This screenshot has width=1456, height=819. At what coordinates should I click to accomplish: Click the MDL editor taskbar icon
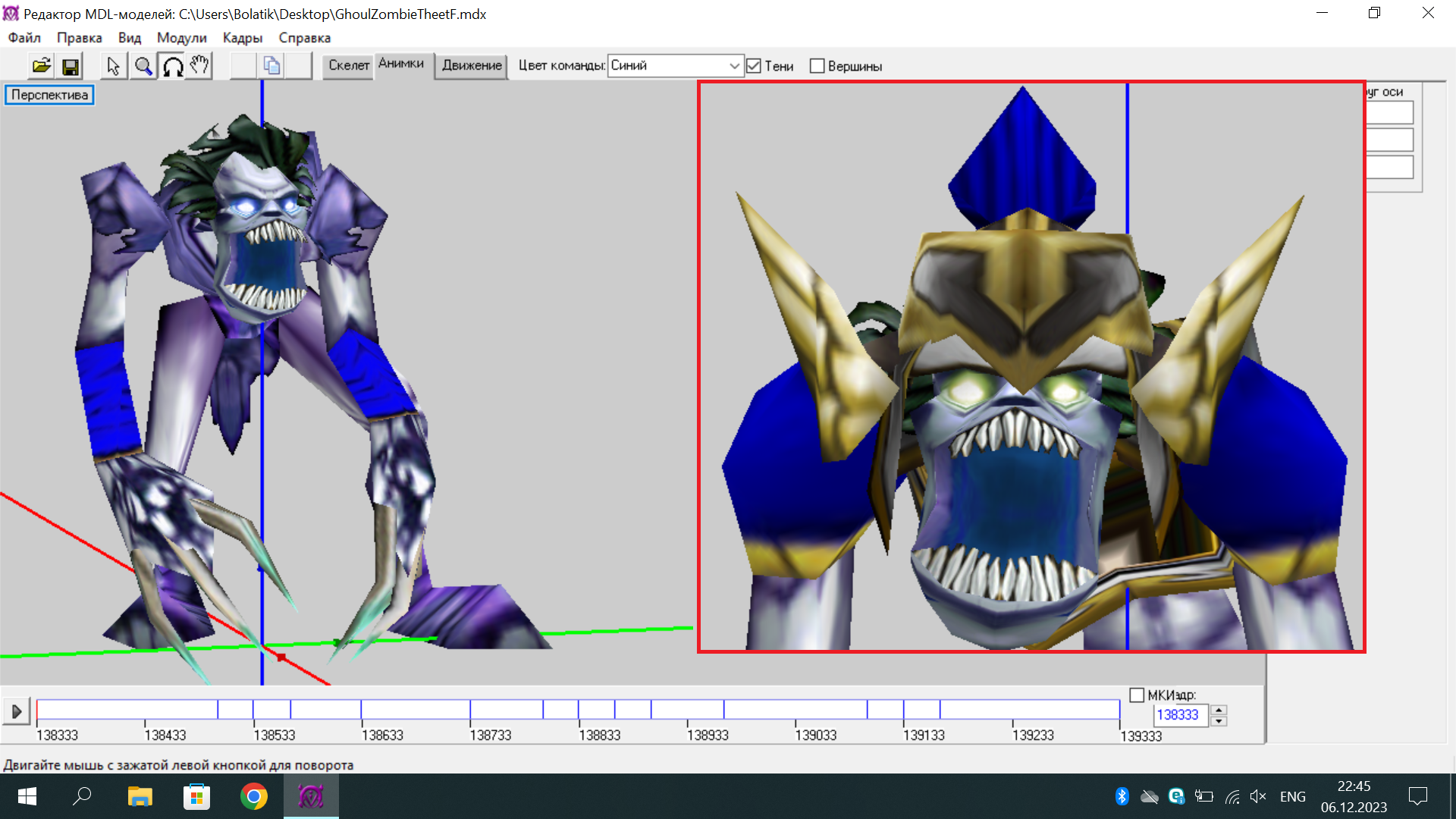pos(311,796)
